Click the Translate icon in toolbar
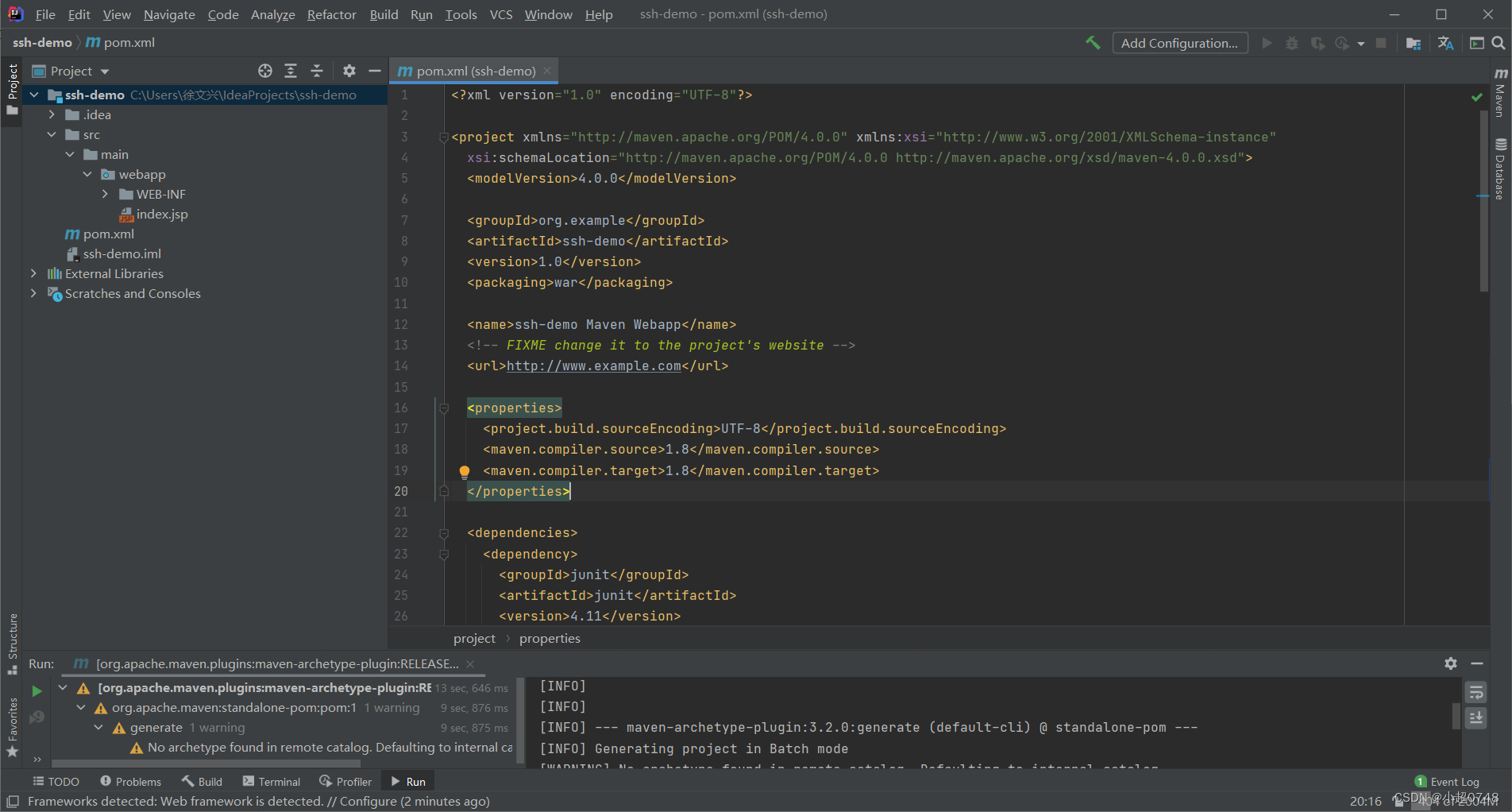 pyautogui.click(x=1445, y=43)
